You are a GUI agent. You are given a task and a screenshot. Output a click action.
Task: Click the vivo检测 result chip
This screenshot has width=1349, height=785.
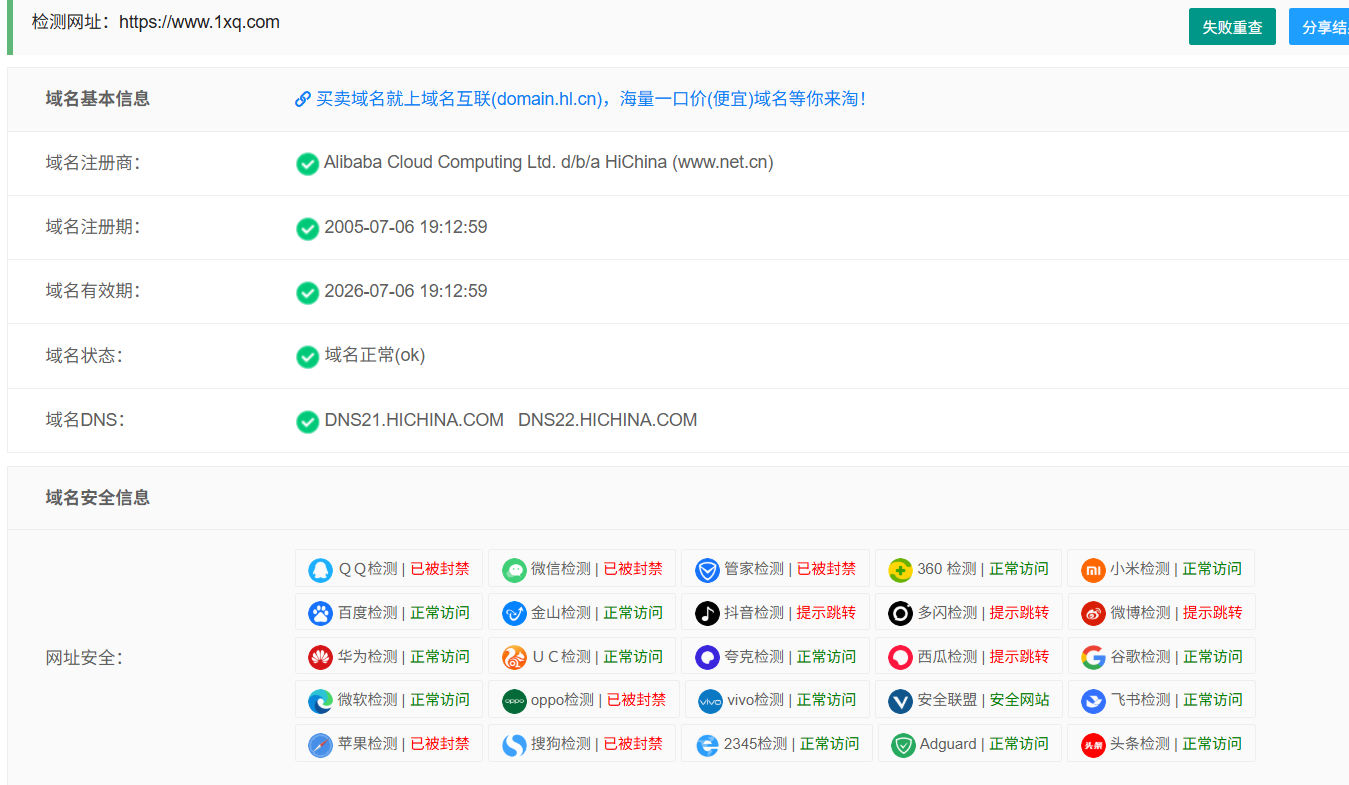pyautogui.click(x=776, y=700)
